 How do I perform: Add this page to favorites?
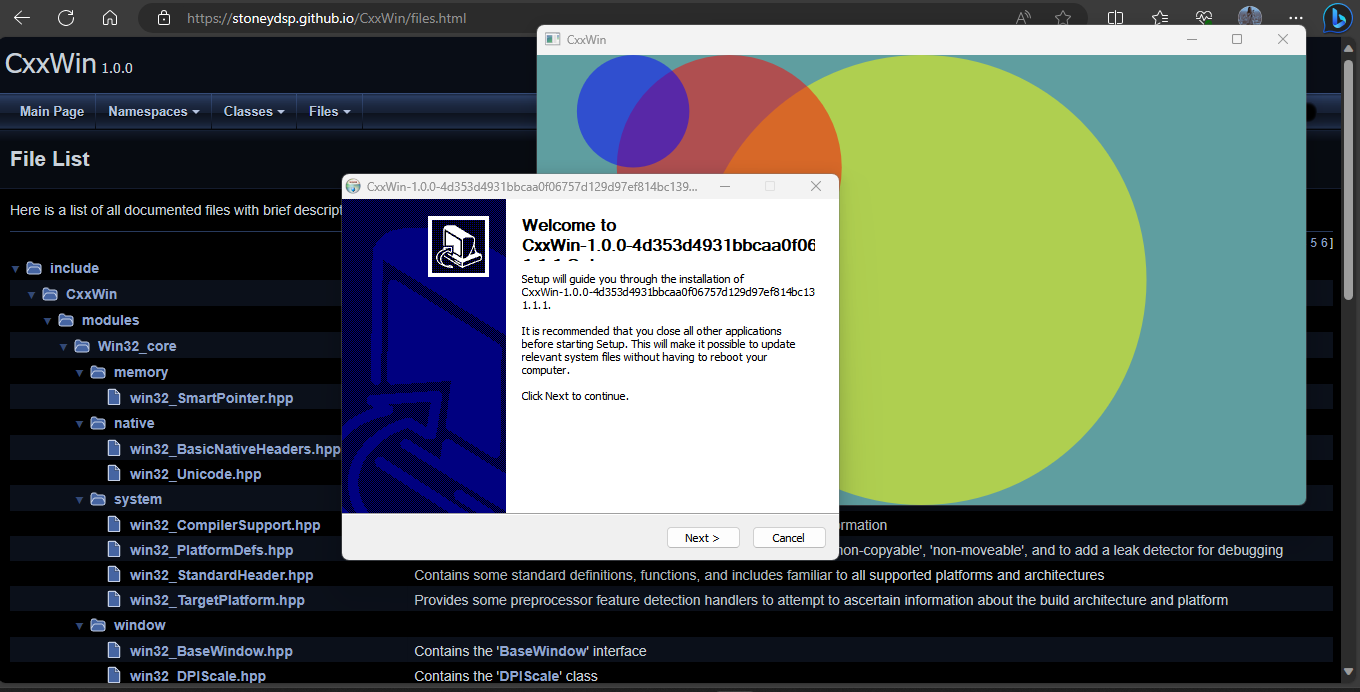click(1063, 18)
